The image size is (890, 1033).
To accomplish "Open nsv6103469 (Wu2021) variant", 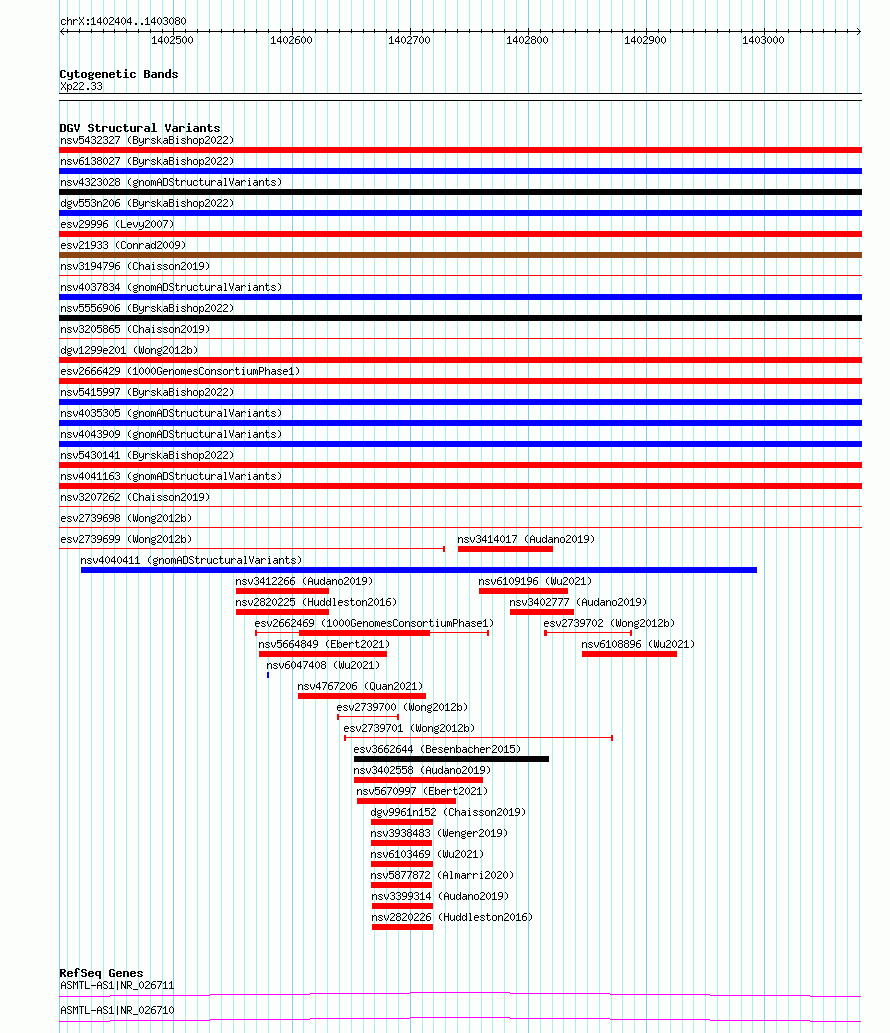I will click(x=427, y=854).
